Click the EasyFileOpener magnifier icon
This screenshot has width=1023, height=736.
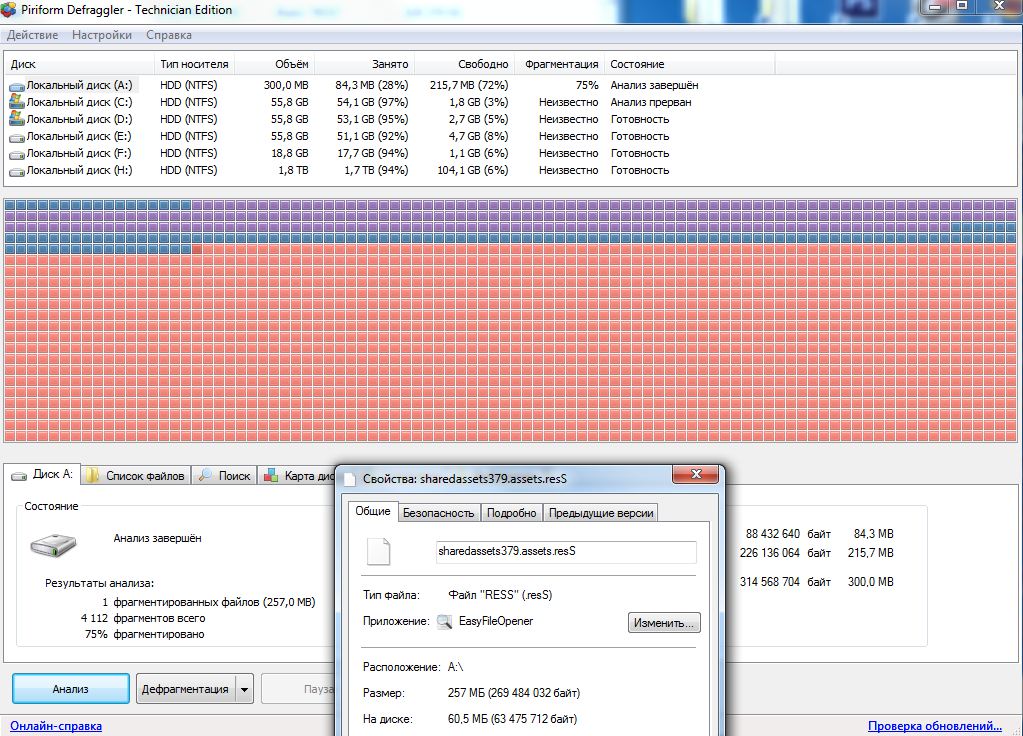tap(444, 622)
